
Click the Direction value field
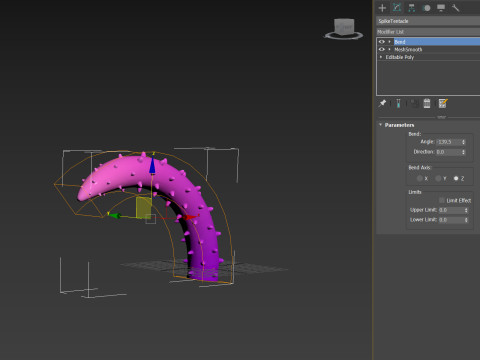(449, 152)
